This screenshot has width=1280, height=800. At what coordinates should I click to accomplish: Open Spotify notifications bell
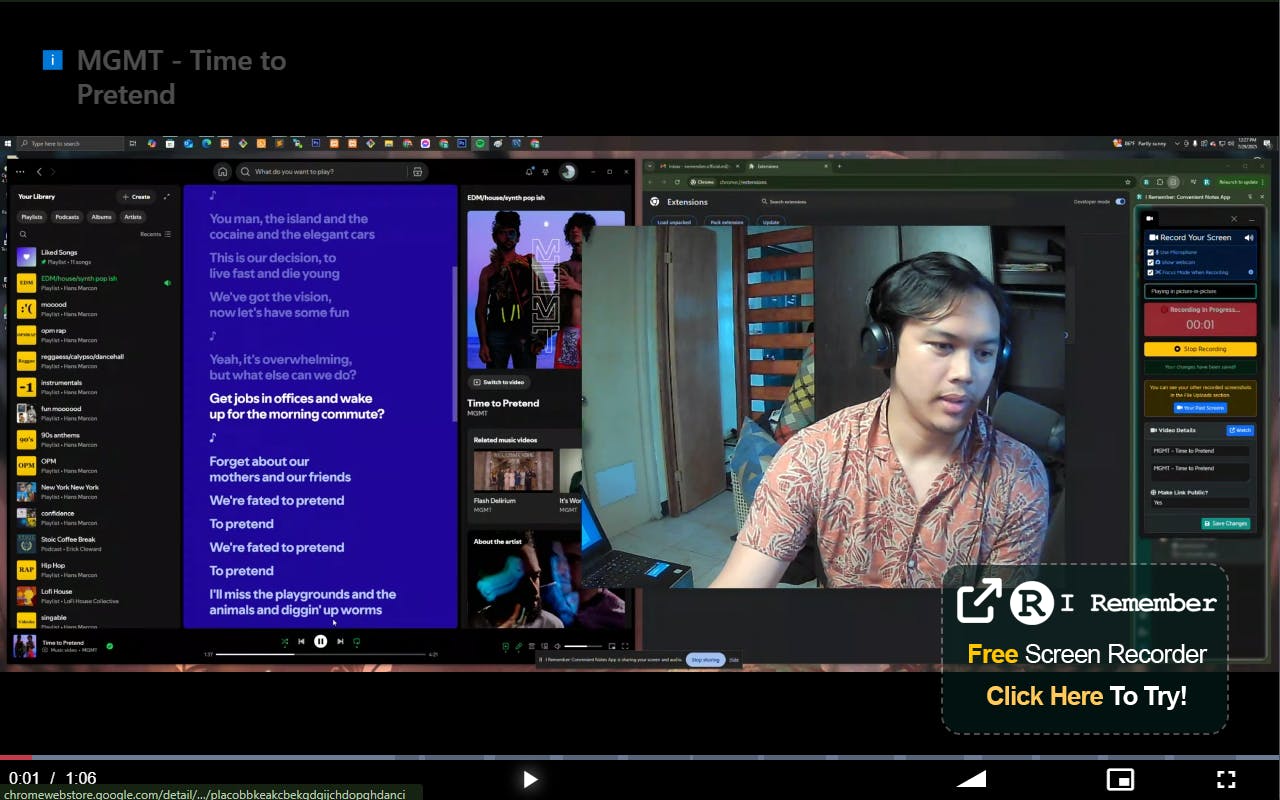click(x=530, y=171)
